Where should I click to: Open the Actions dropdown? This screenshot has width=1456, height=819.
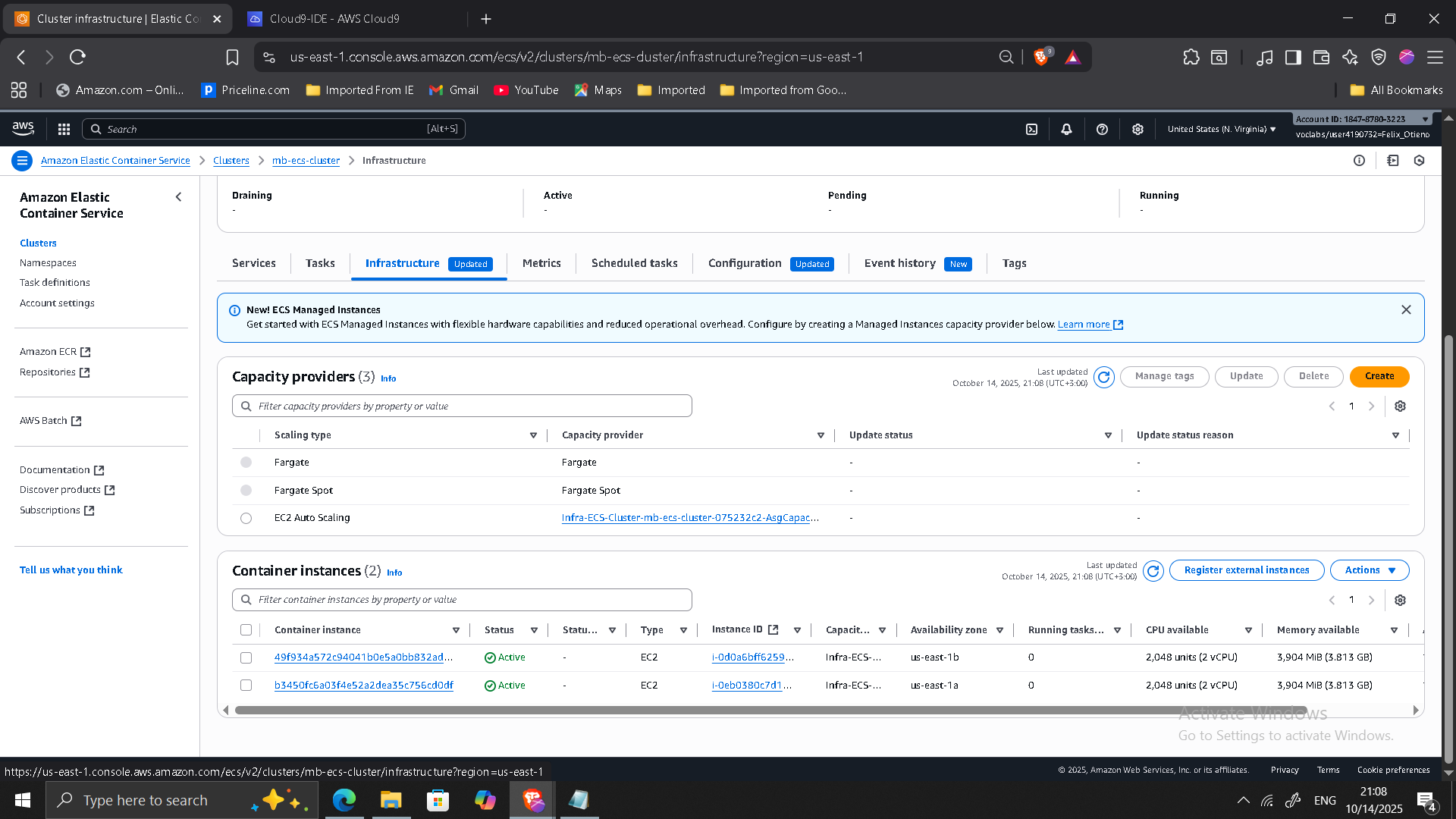tap(1369, 570)
